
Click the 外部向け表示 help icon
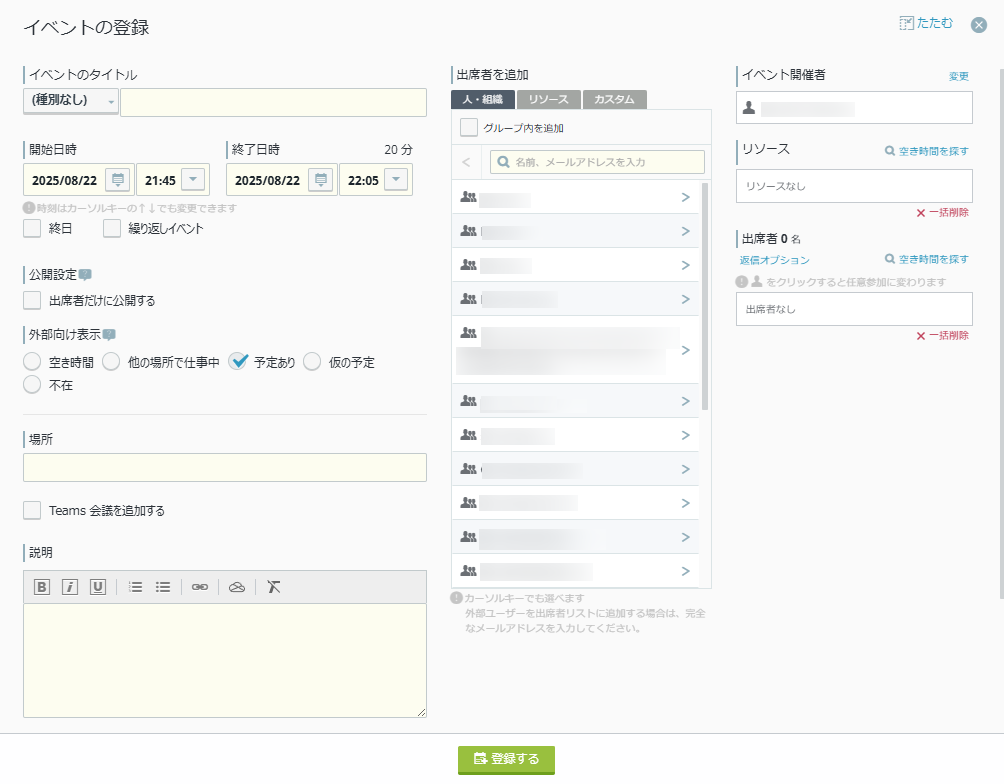click(109, 334)
